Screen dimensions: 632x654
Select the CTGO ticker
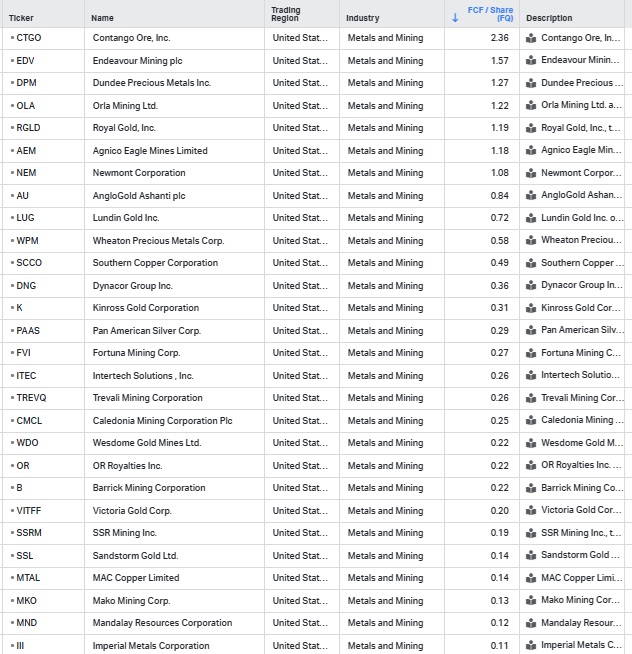[x=29, y=38]
